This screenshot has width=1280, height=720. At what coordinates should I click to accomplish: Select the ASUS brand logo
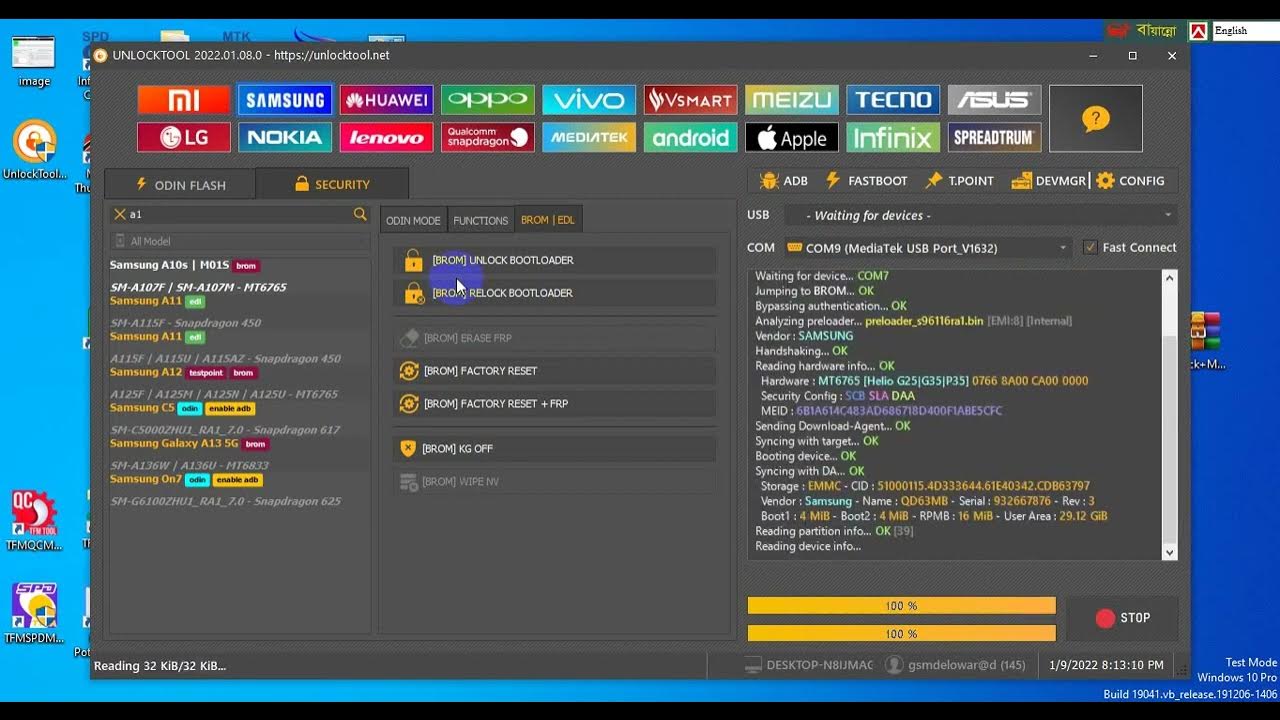point(995,100)
